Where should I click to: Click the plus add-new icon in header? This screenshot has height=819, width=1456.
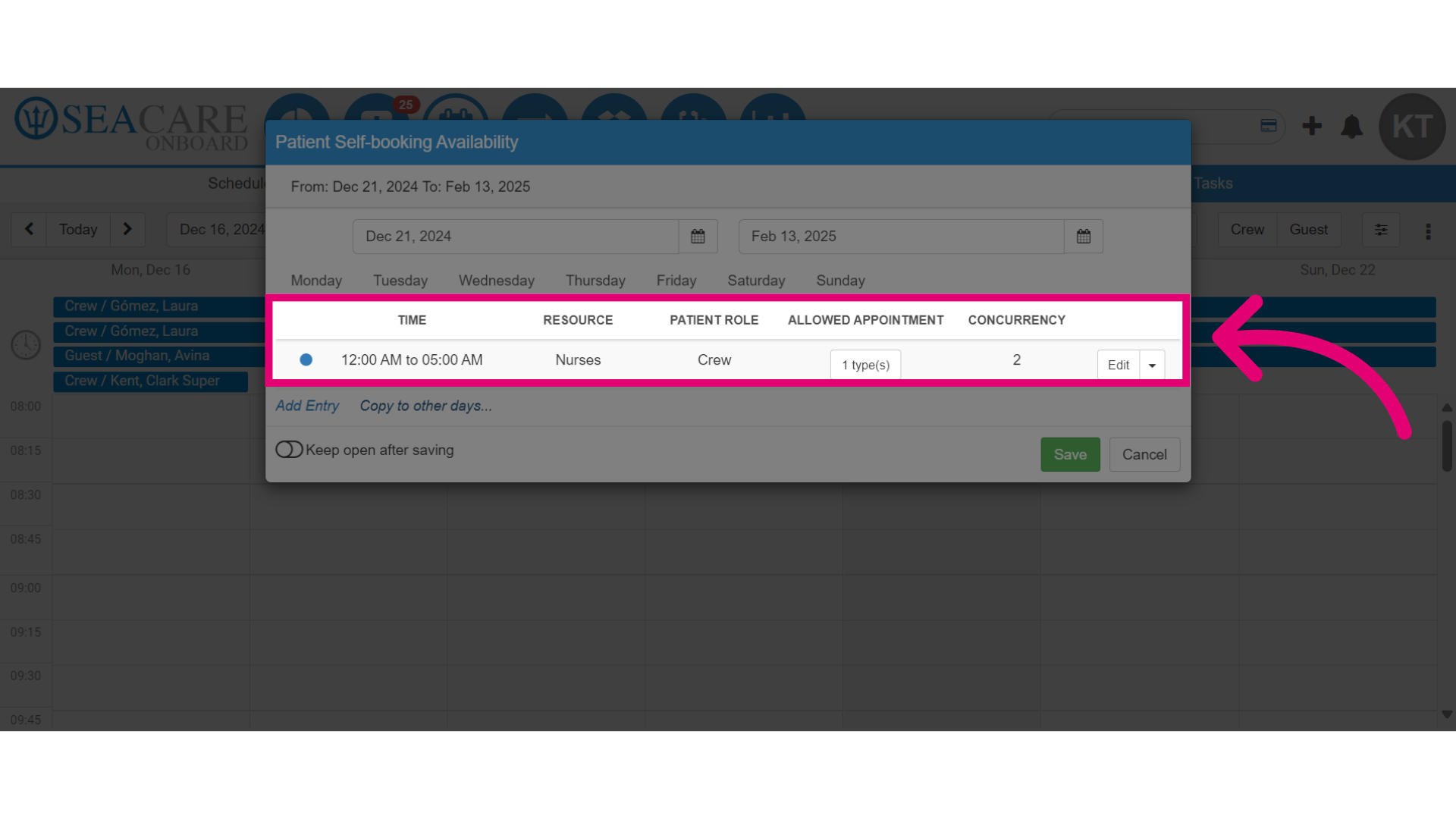[1312, 126]
